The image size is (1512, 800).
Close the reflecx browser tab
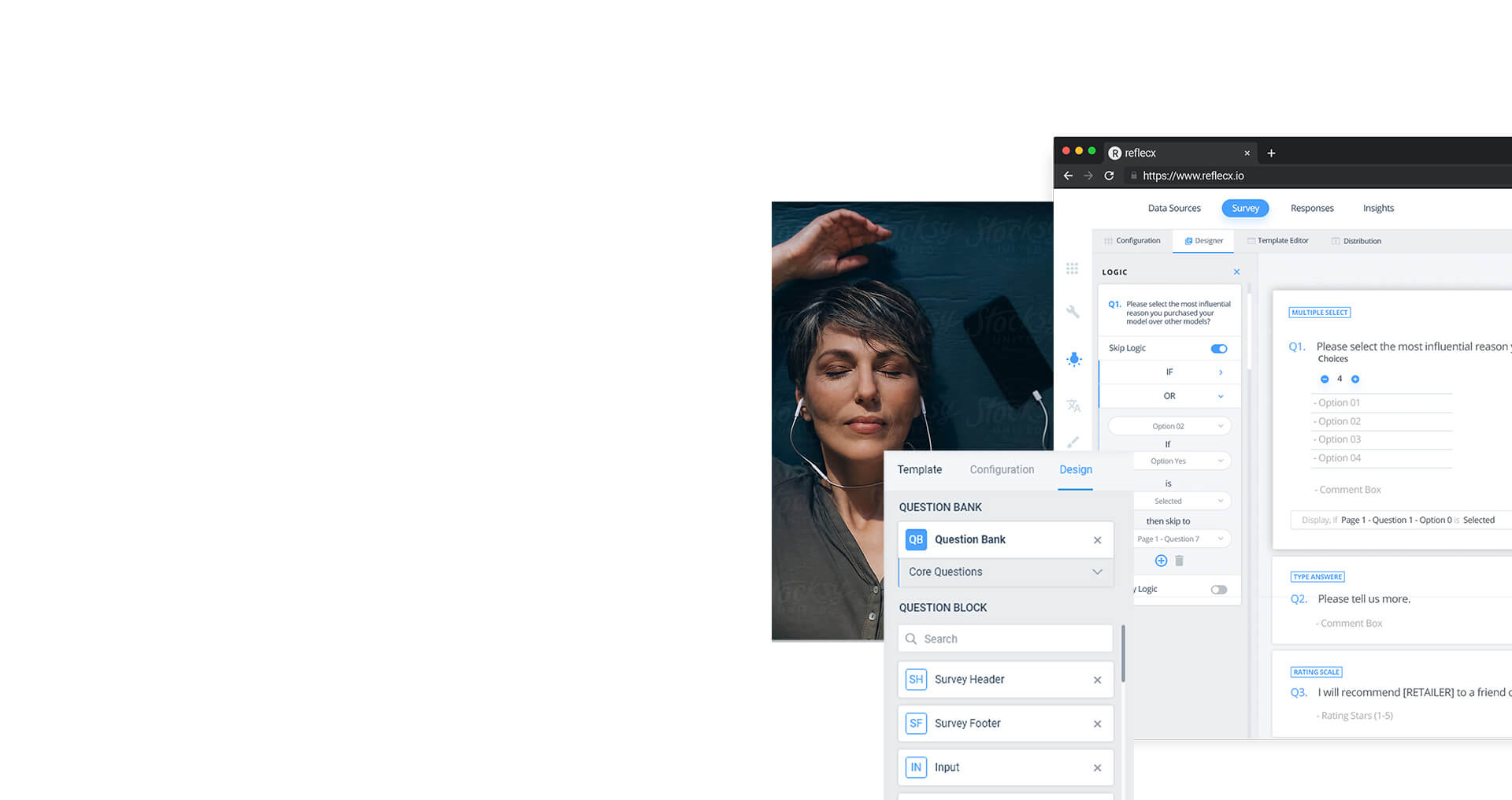[x=1247, y=153]
